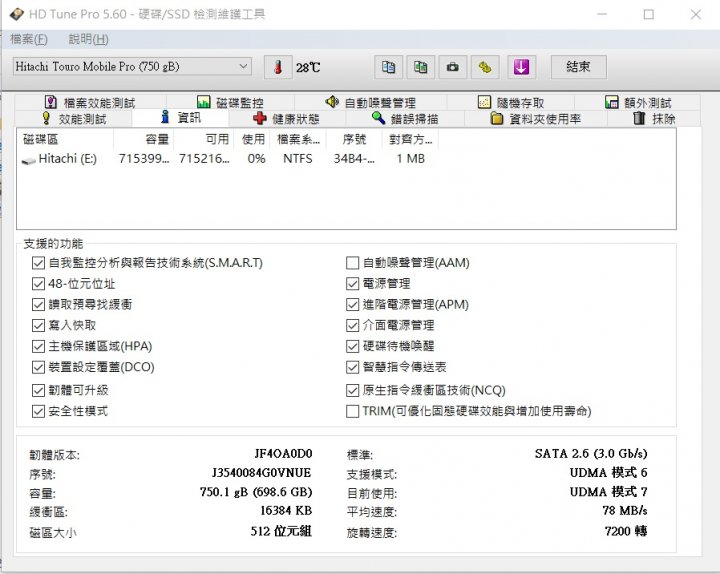Image resolution: width=720 pixels, height=574 pixels.
Task: Click the copy text to clipboard icon
Action: click(388, 68)
